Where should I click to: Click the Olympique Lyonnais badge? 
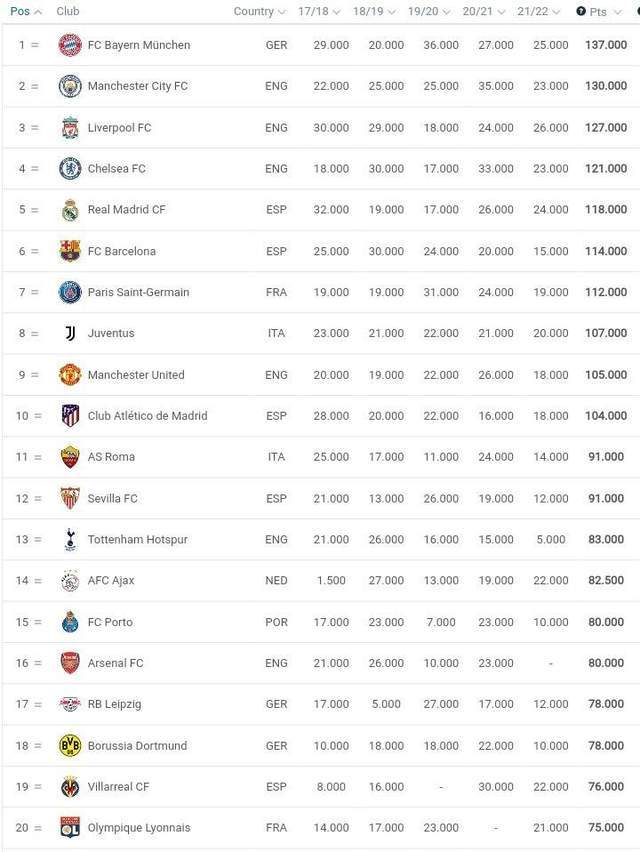click(x=70, y=828)
